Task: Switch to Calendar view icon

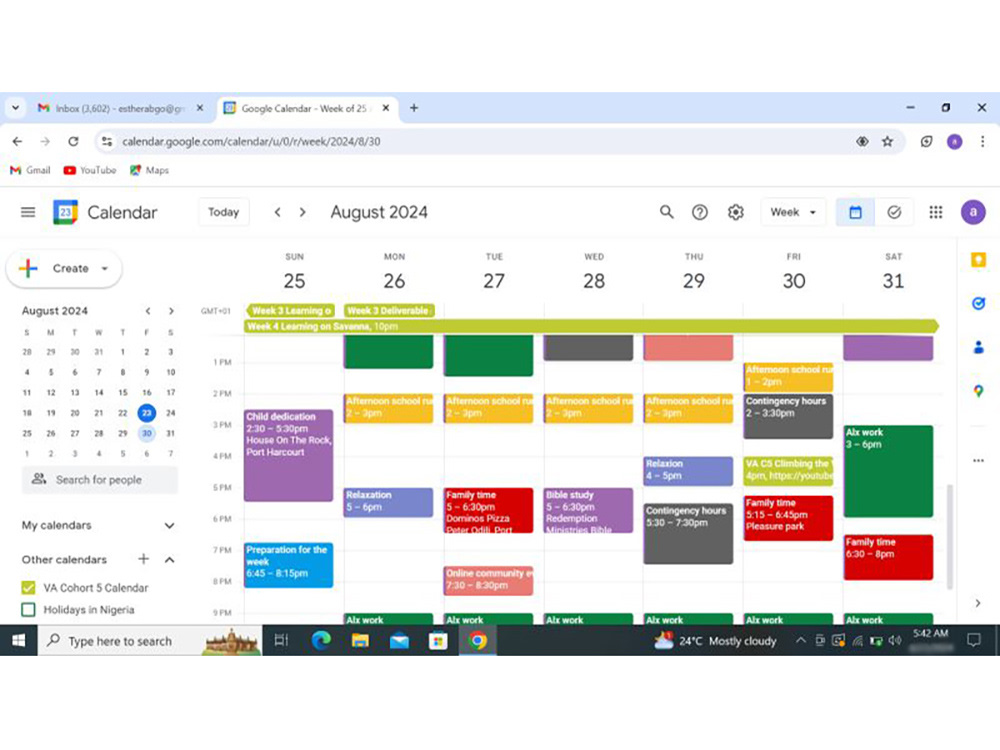Action: click(x=855, y=212)
